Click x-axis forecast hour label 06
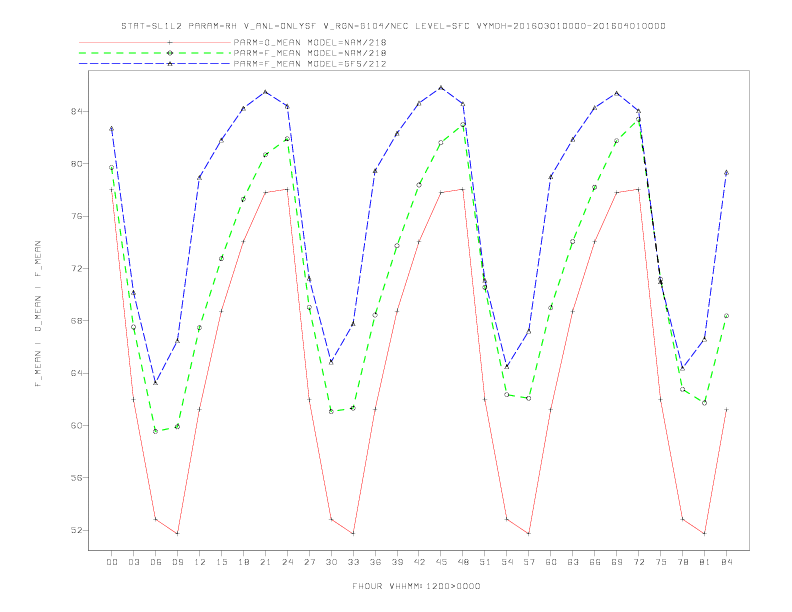 (156, 562)
